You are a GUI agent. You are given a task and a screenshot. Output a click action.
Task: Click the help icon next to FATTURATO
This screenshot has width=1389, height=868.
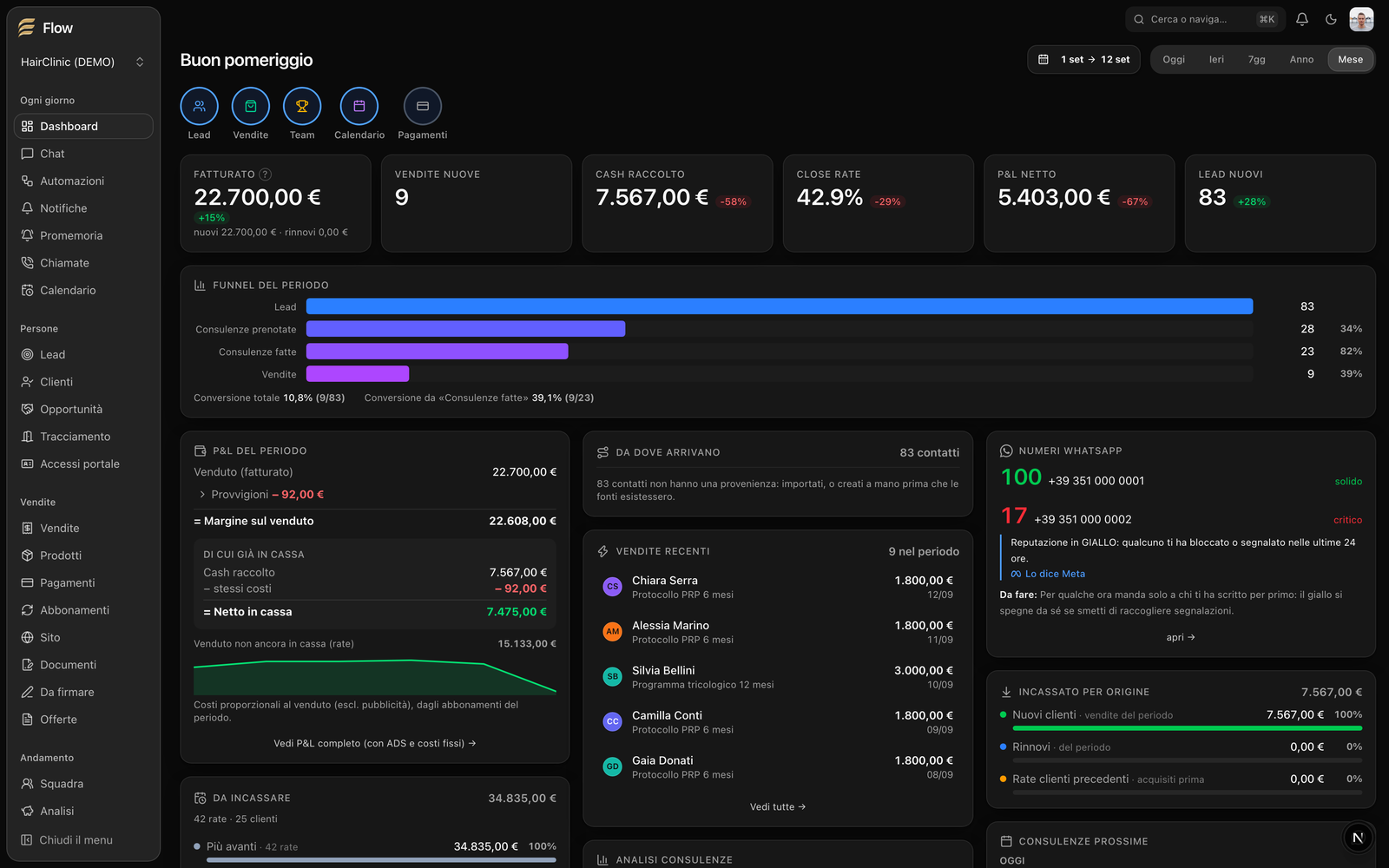(x=266, y=174)
